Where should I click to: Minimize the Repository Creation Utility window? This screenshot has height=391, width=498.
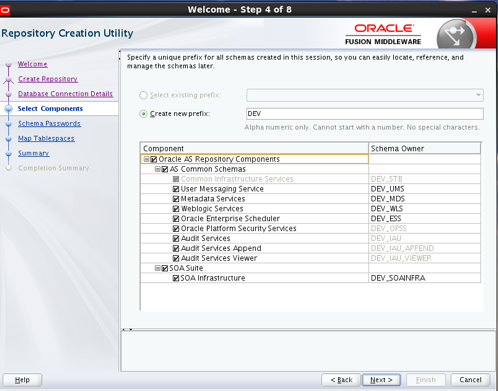[474, 11]
